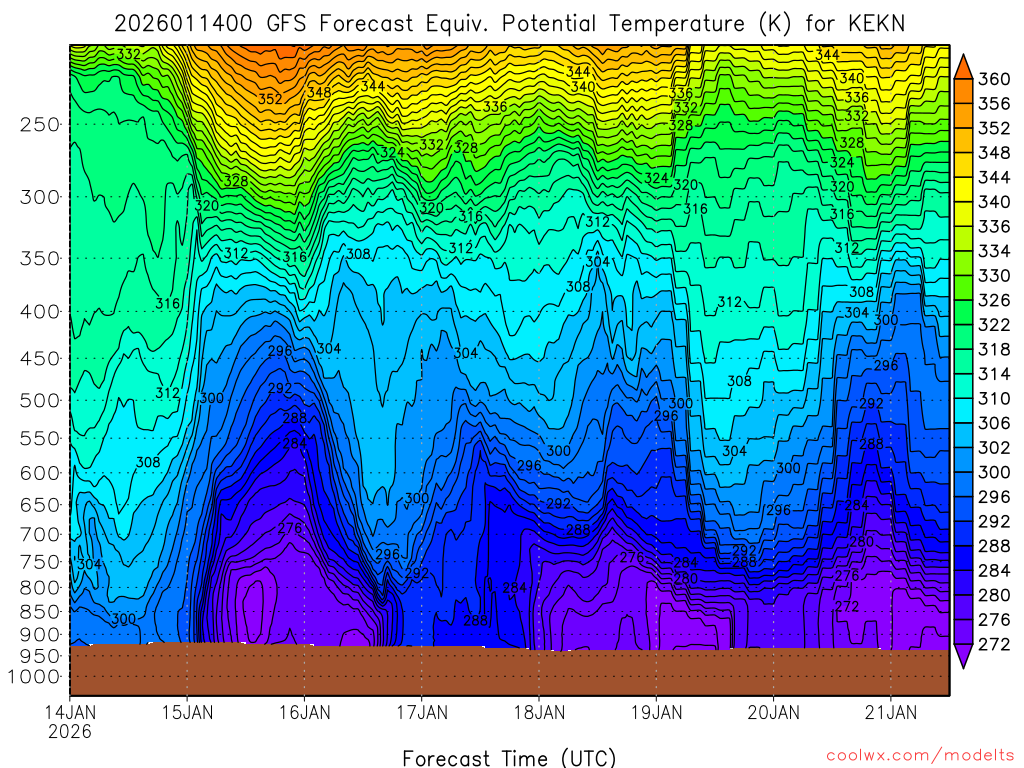Click the 326 value on color bar legend
This screenshot has height=768, width=1024.
(994, 300)
